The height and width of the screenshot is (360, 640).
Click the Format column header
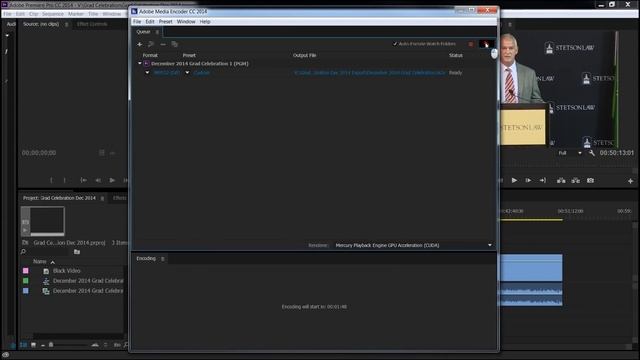[x=150, y=55]
